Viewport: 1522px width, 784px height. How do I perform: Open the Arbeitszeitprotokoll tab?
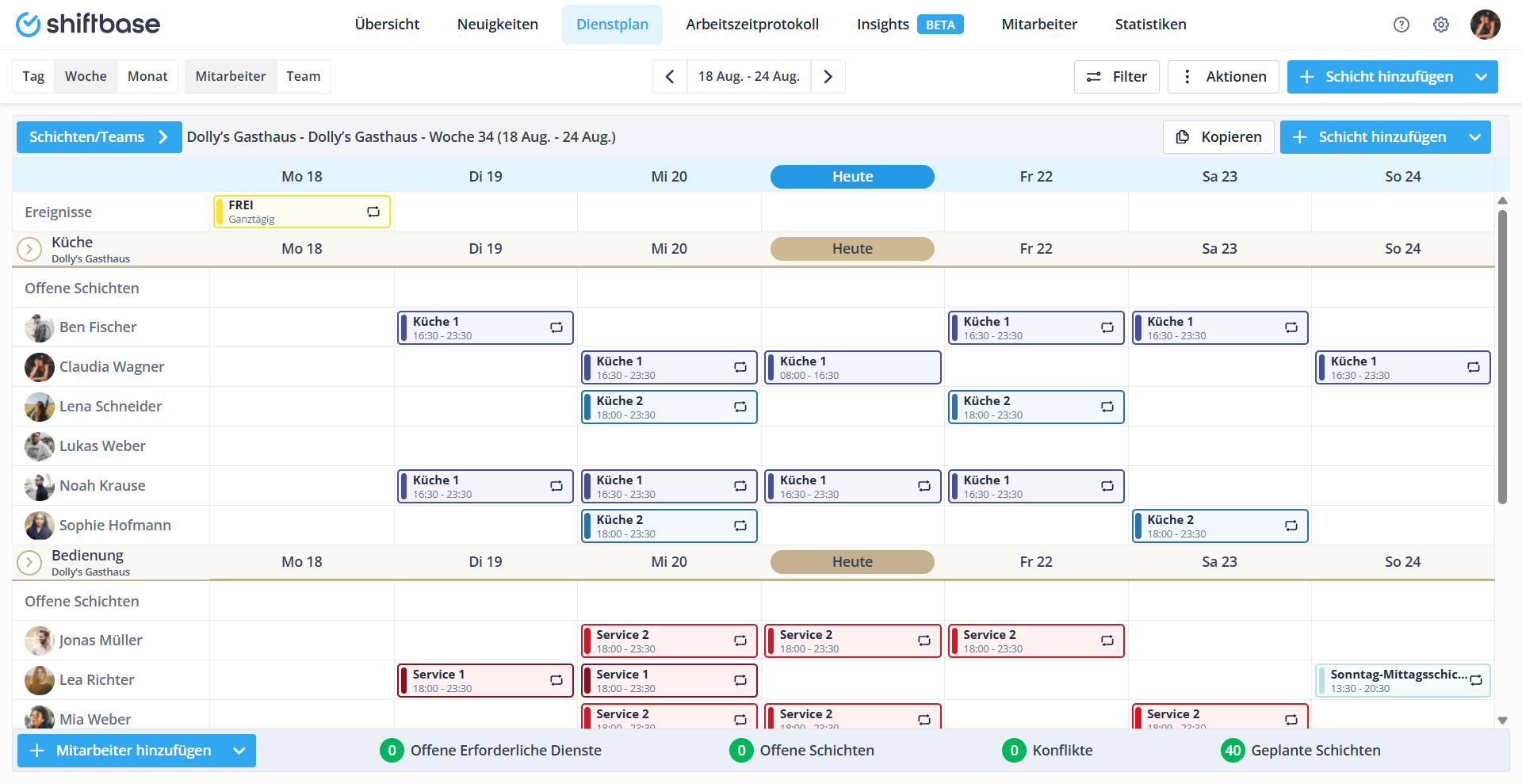752,25
